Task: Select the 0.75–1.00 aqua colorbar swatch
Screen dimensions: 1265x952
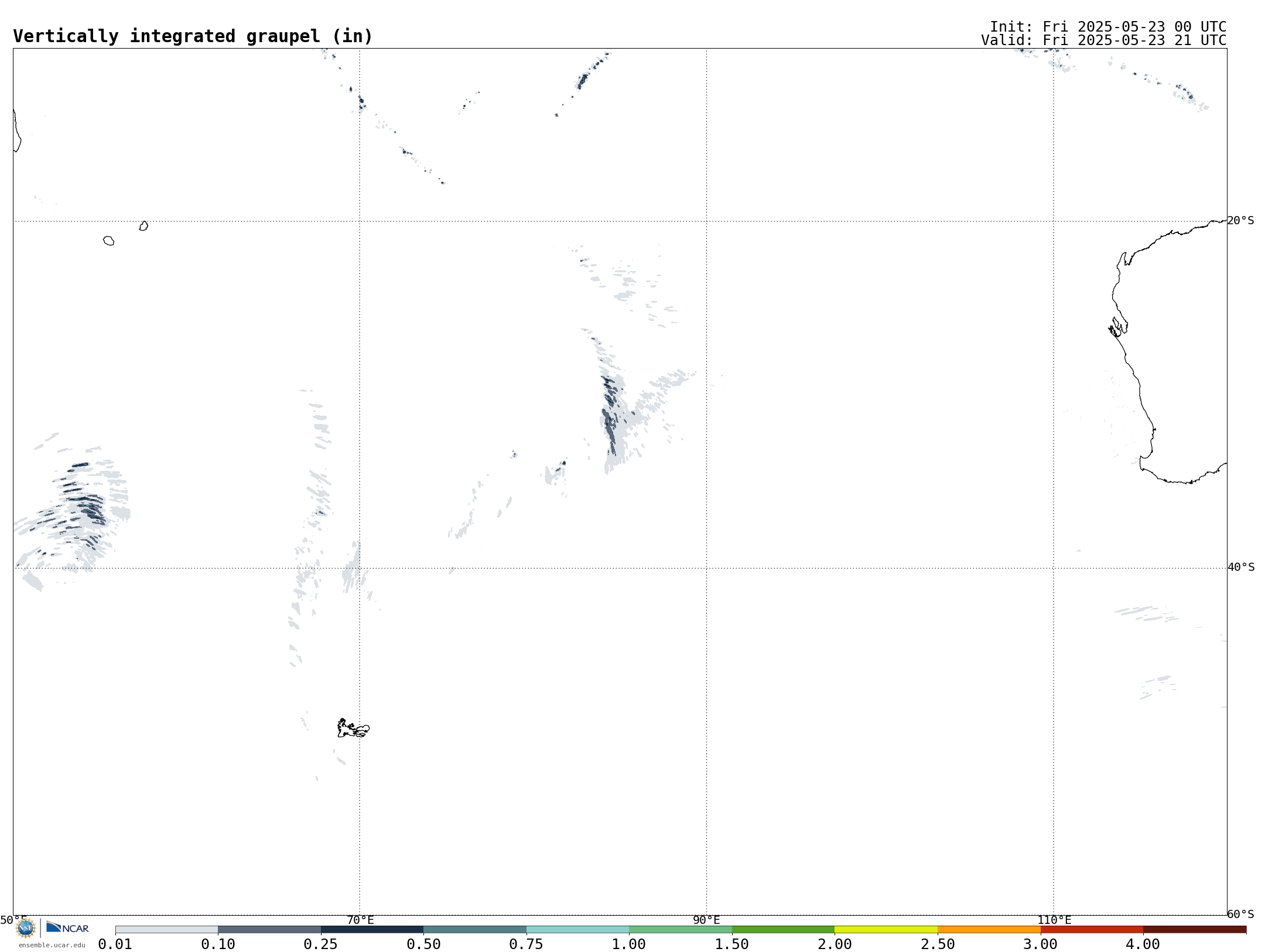Action: pos(578,930)
